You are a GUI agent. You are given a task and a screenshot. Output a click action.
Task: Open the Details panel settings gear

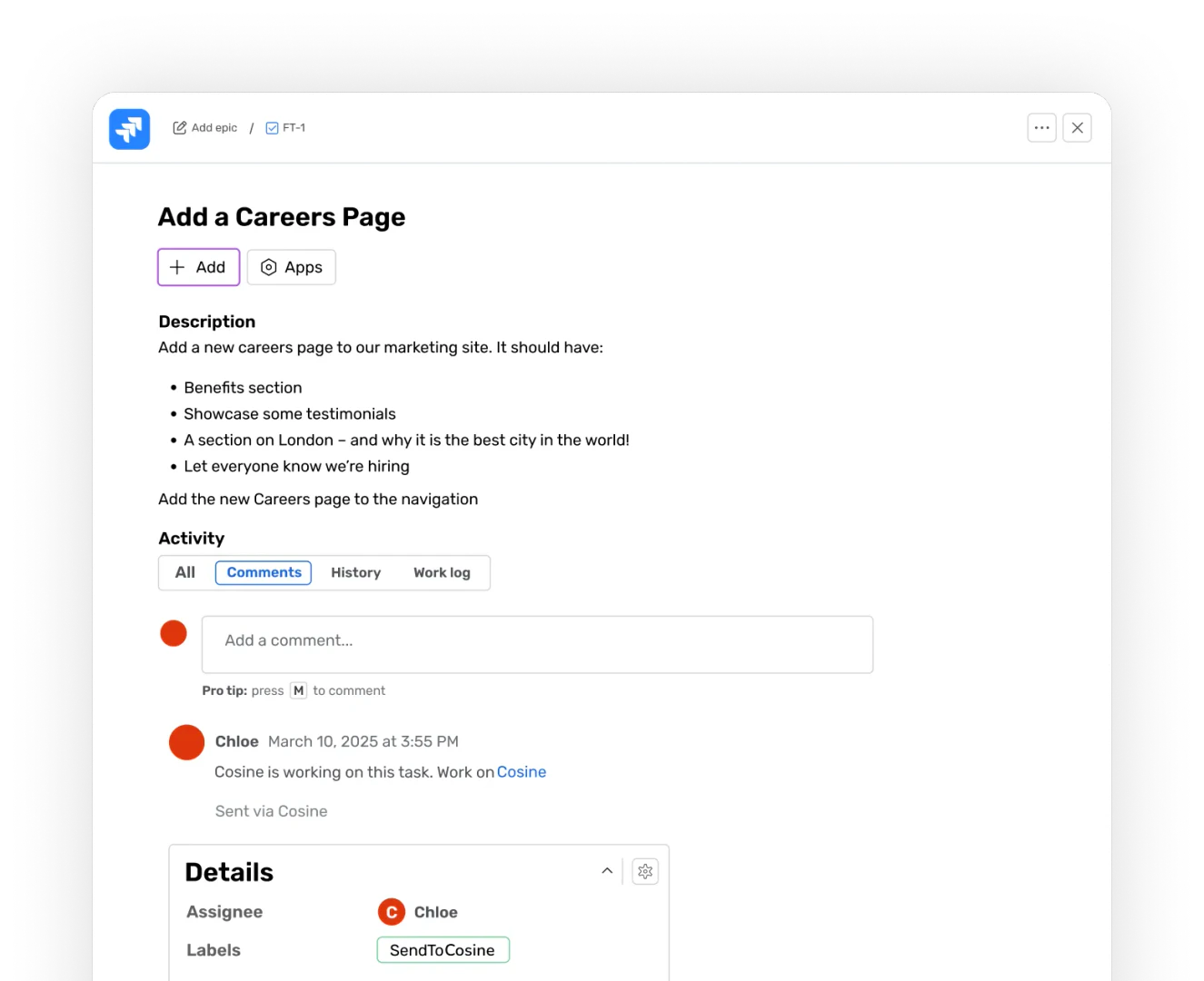[645, 870]
